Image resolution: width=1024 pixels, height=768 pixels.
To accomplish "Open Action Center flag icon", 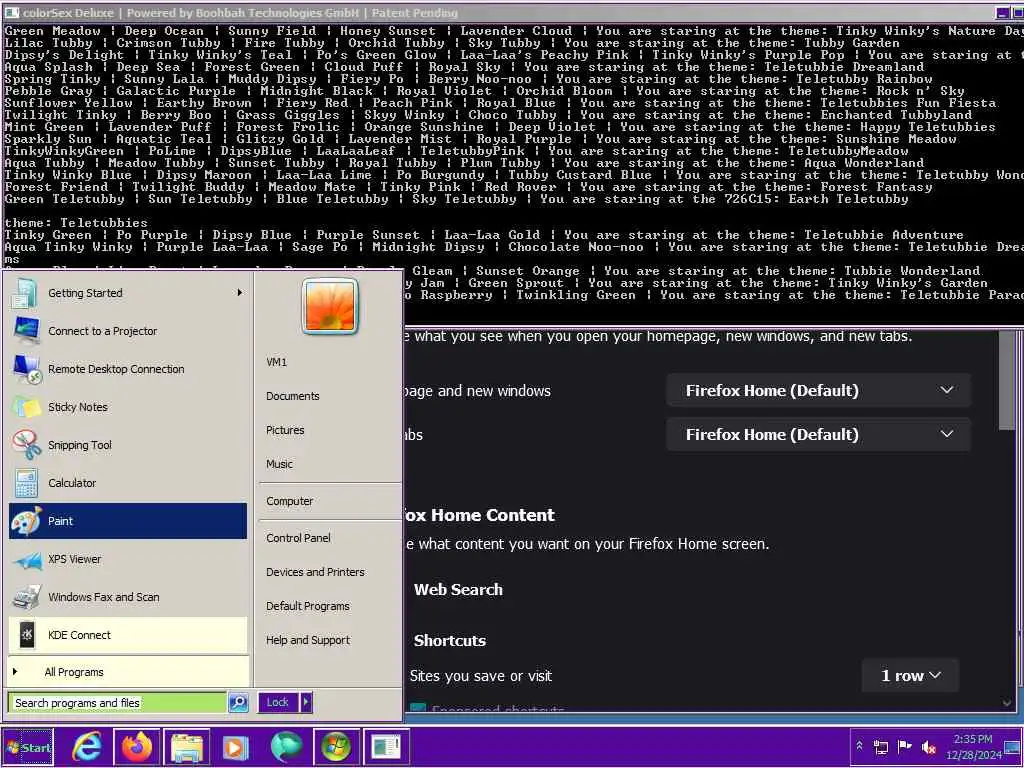I will pos(904,746).
